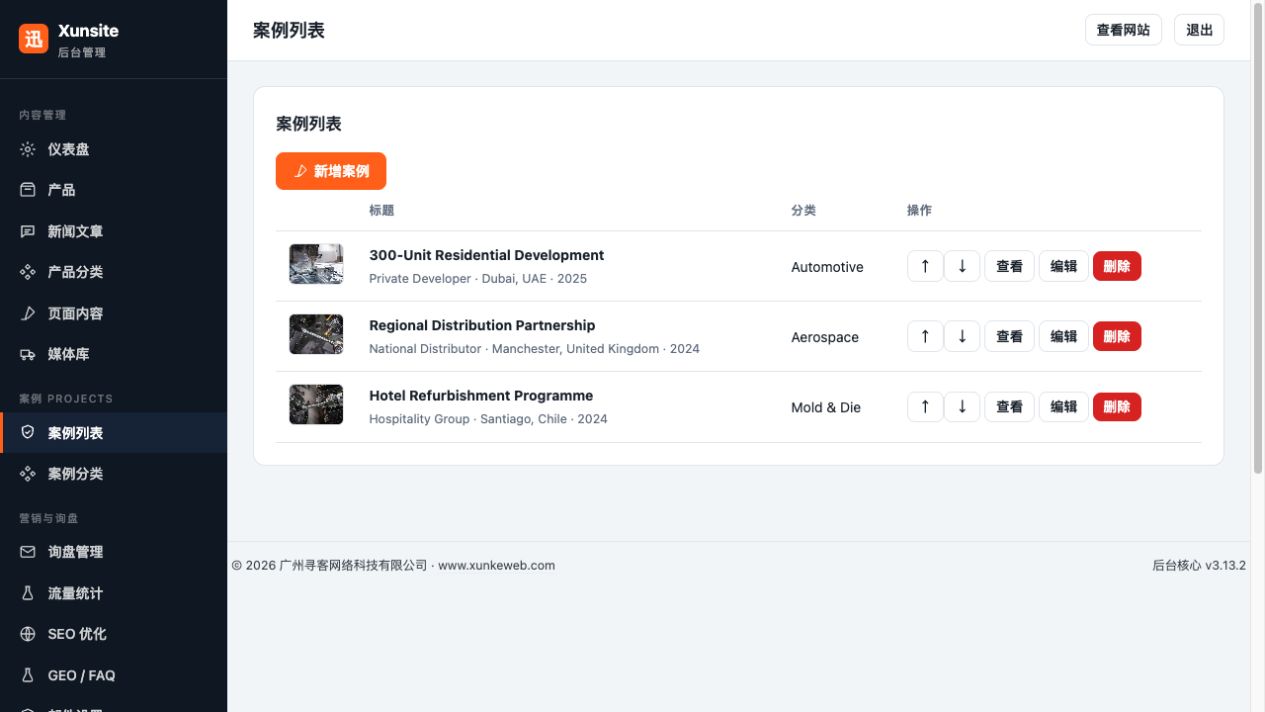Viewport: 1265px width, 712px height.
Task: Click the title Hotel Refurbishment Programme
Action: (x=481, y=395)
